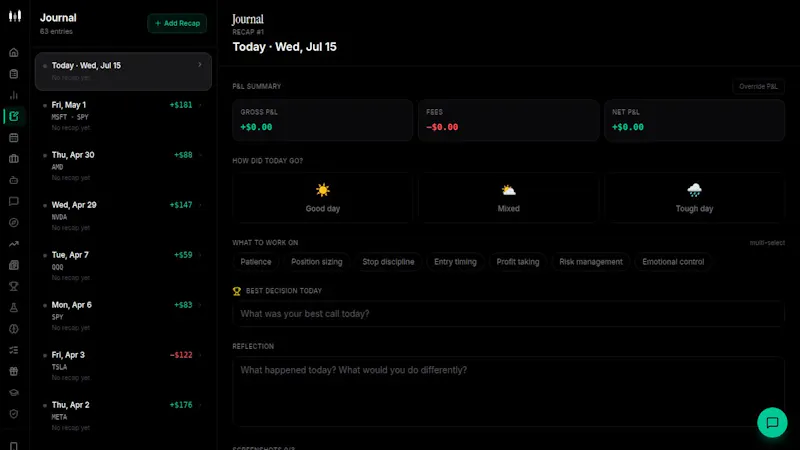Open the Thu, Apr 30 journal entry
The image size is (800, 450).
123,166
